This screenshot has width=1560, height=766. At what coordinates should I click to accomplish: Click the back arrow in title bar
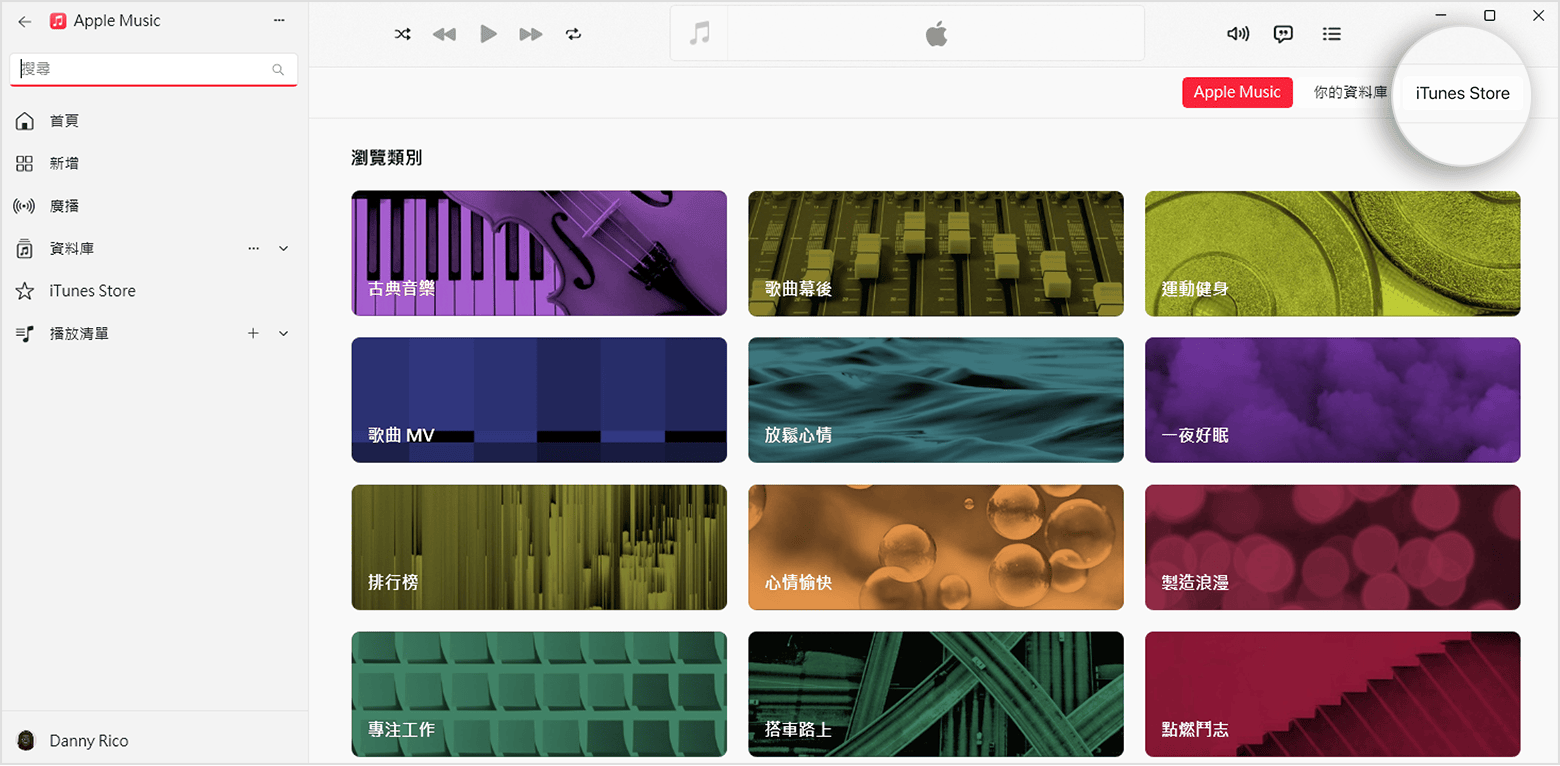[25, 21]
